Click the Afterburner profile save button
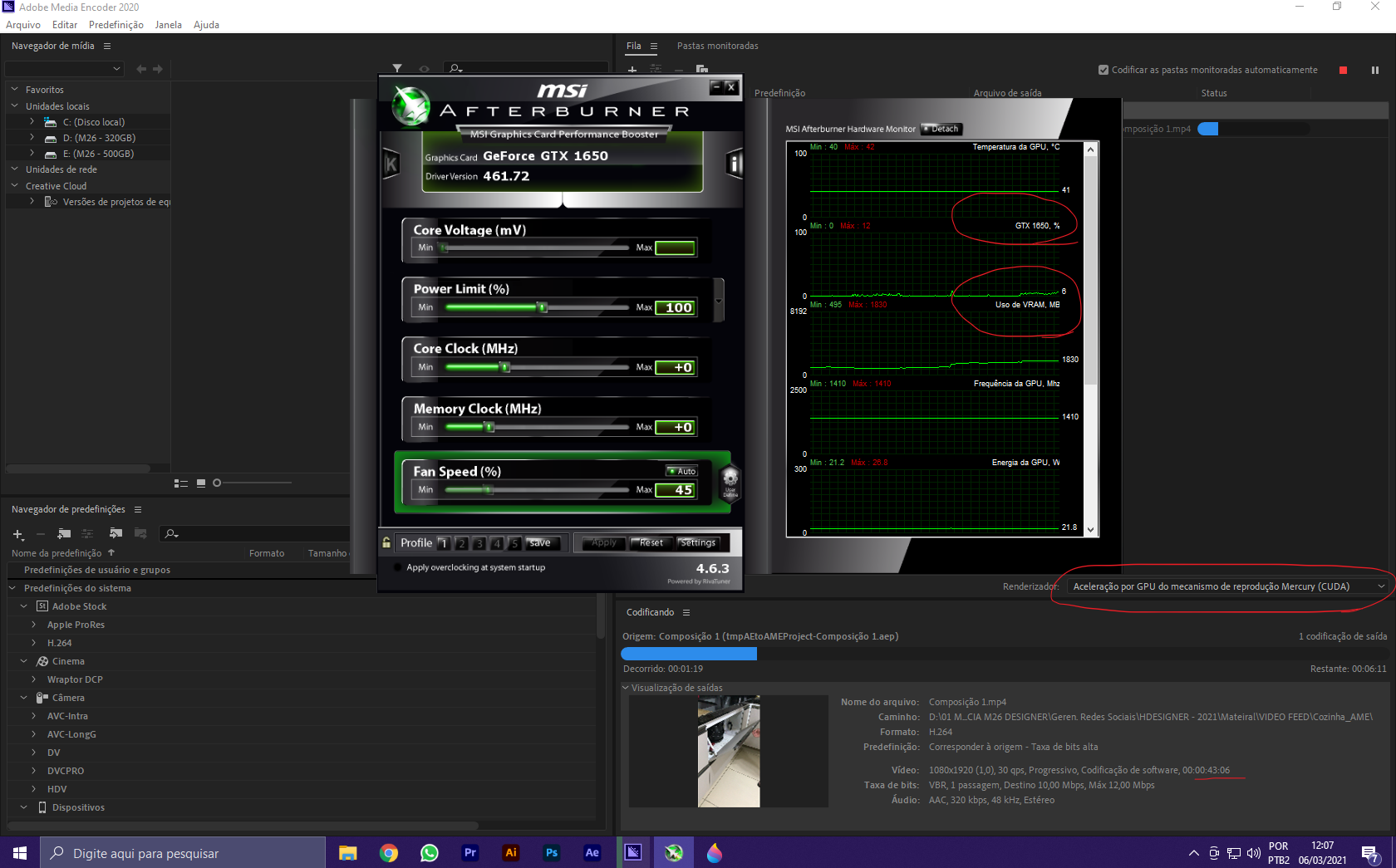1396x868 pixels. tap(543, 543)
